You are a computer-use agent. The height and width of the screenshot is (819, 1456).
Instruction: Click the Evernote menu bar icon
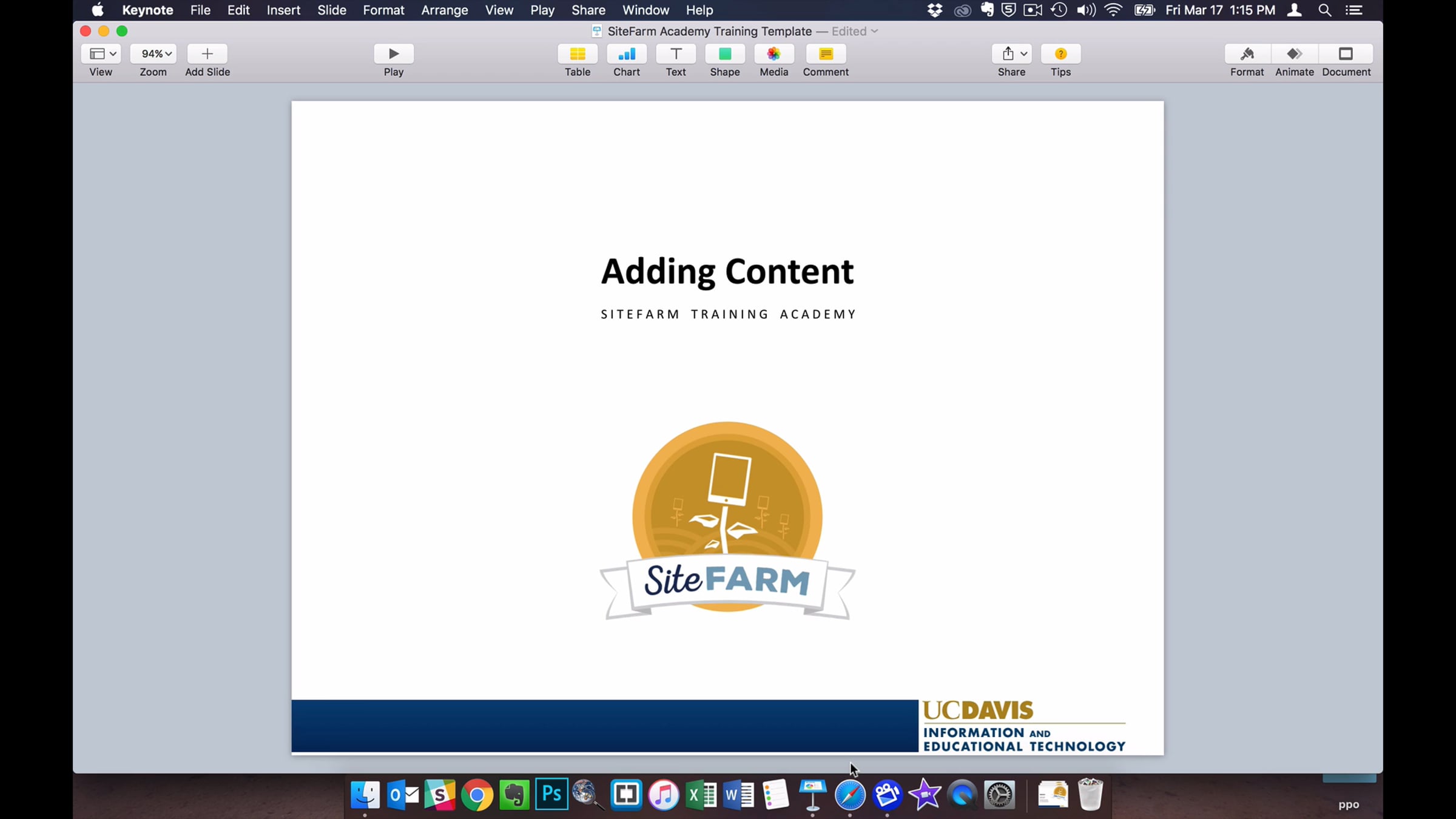(x=987, y=10)
